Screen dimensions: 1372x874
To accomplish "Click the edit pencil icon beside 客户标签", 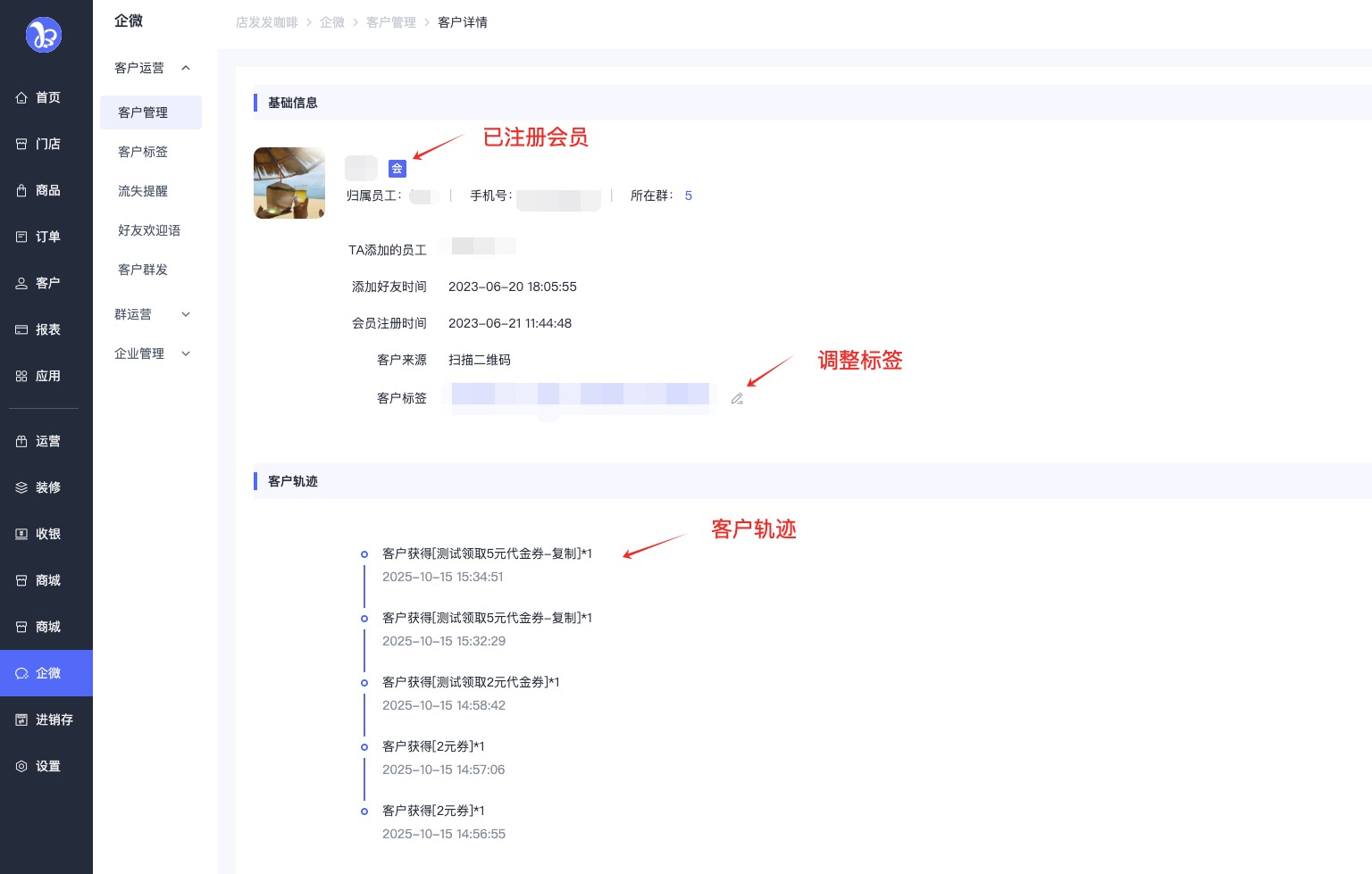I will tap(737, 399).
